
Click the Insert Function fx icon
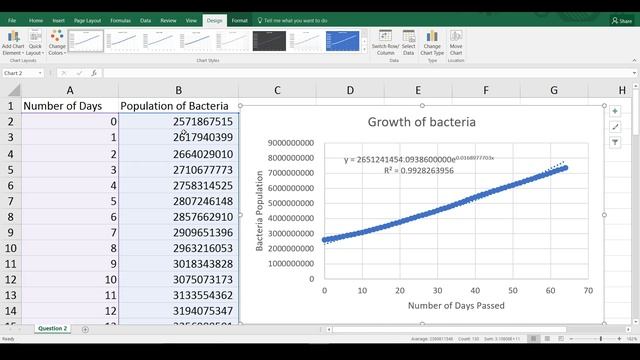pos(94,73)
